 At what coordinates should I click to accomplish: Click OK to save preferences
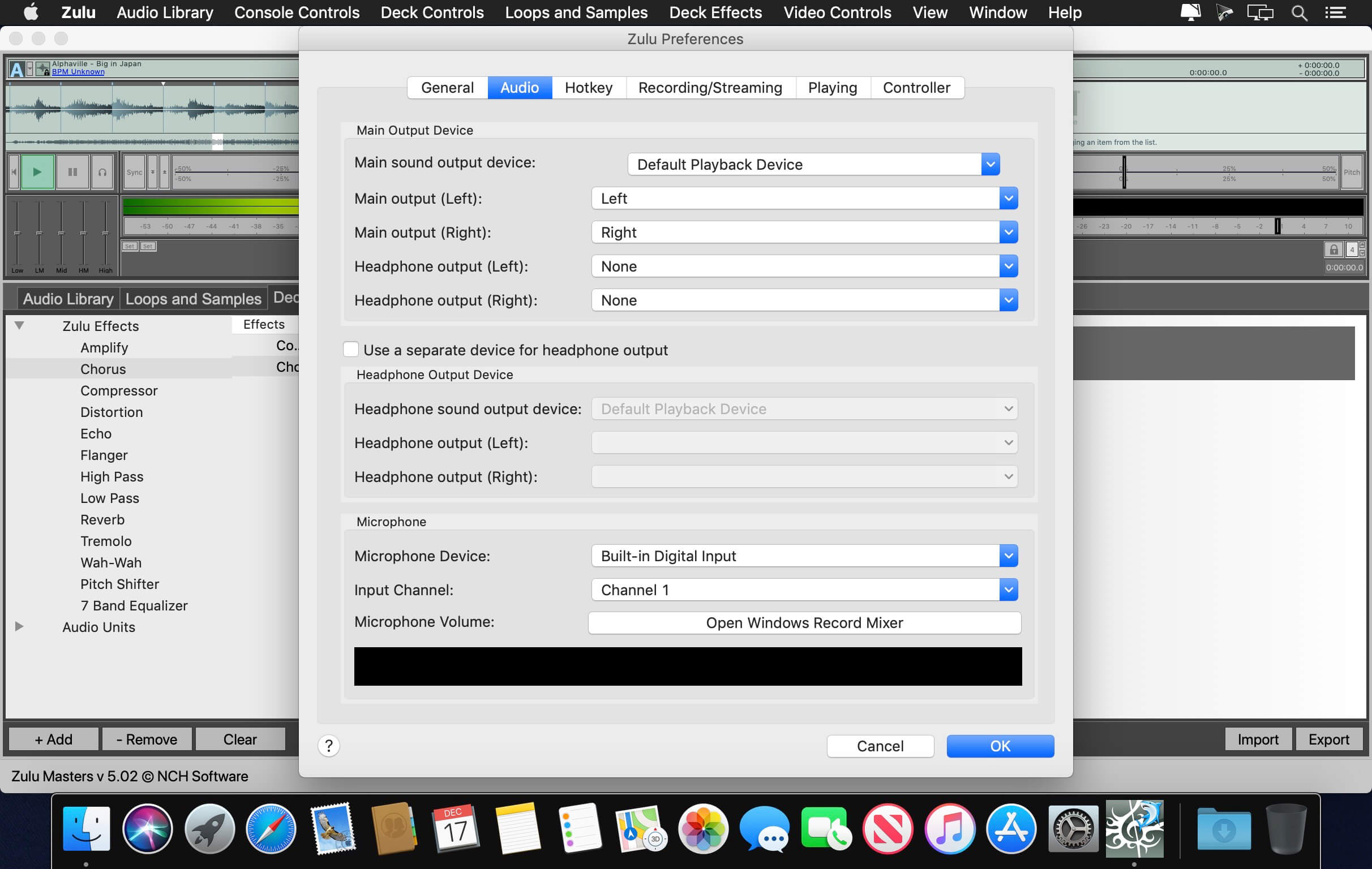pos(1000,746)
